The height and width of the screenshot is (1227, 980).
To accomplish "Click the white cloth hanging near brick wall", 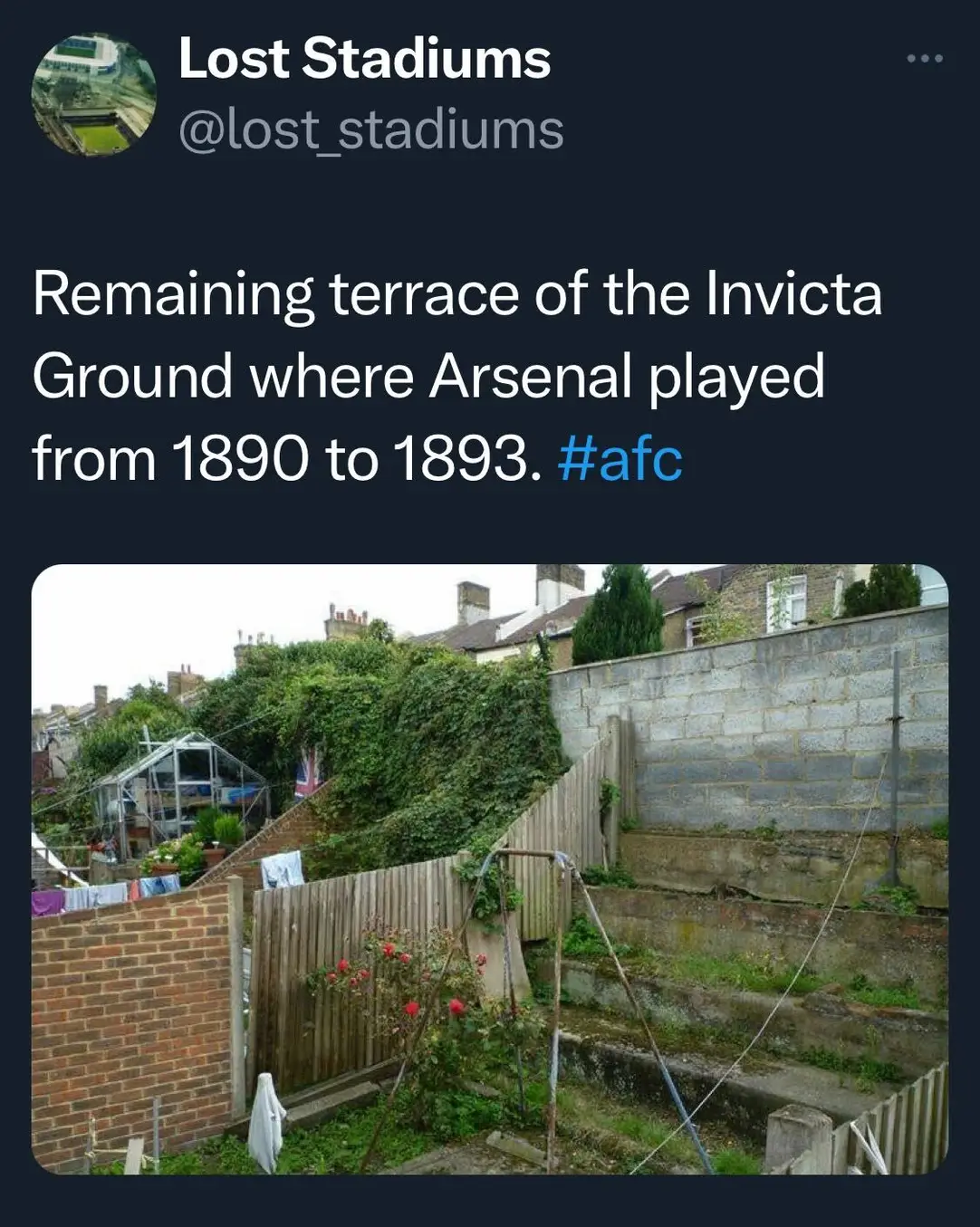I will pyautogui.click(x=265, y=1122).
